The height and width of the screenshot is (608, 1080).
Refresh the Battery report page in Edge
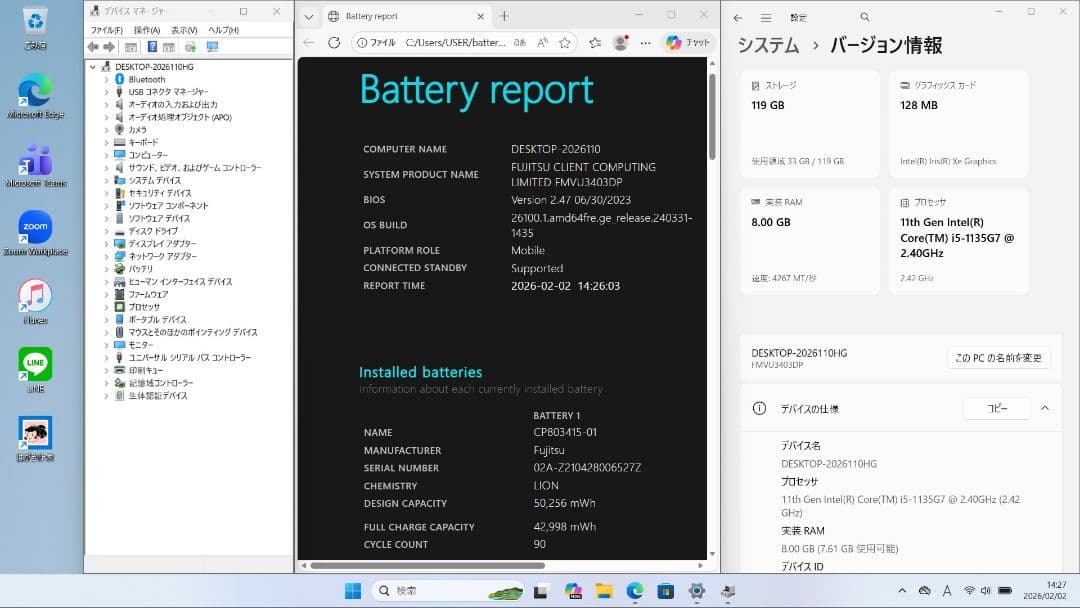335,43
